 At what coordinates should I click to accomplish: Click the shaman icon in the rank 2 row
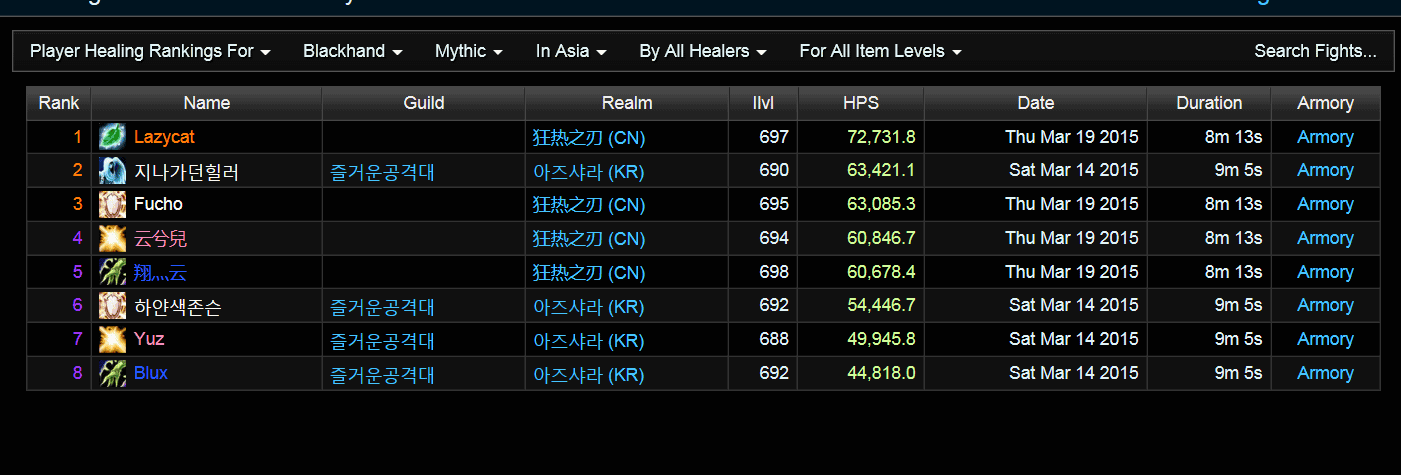coord(112,171)
